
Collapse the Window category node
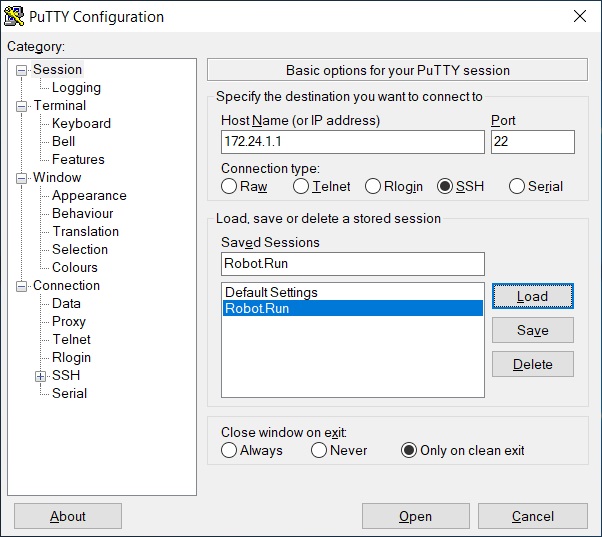pos(22,178)
